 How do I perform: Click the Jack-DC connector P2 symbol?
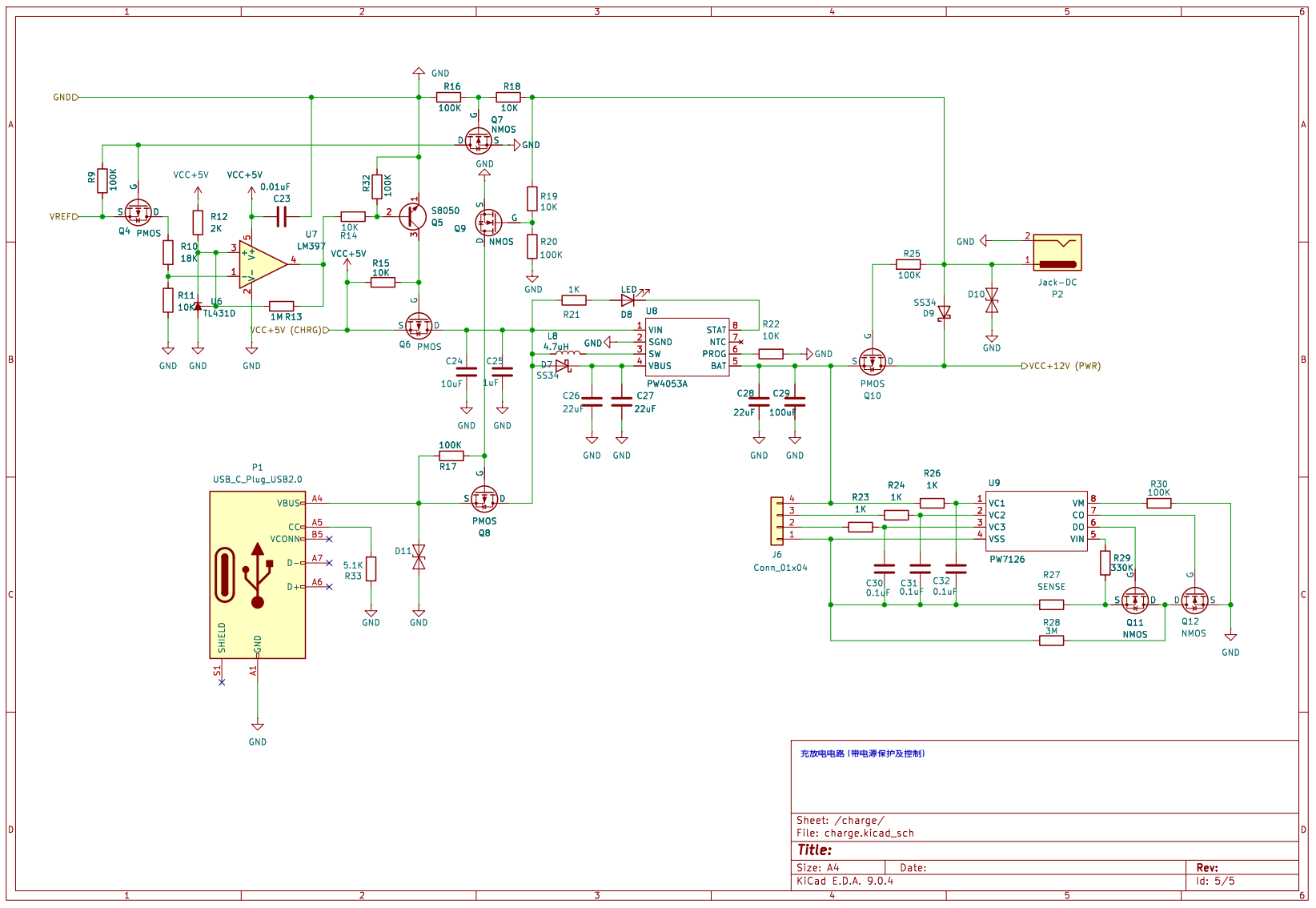click(x=1057, y=252)
